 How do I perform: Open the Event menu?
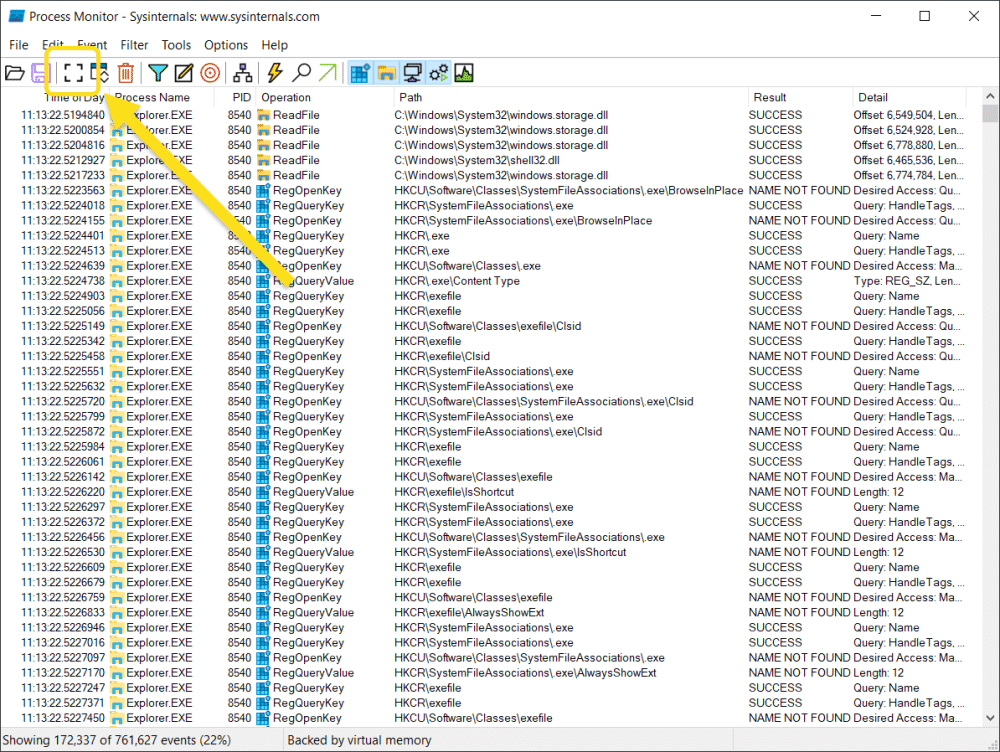pos(92,45)
